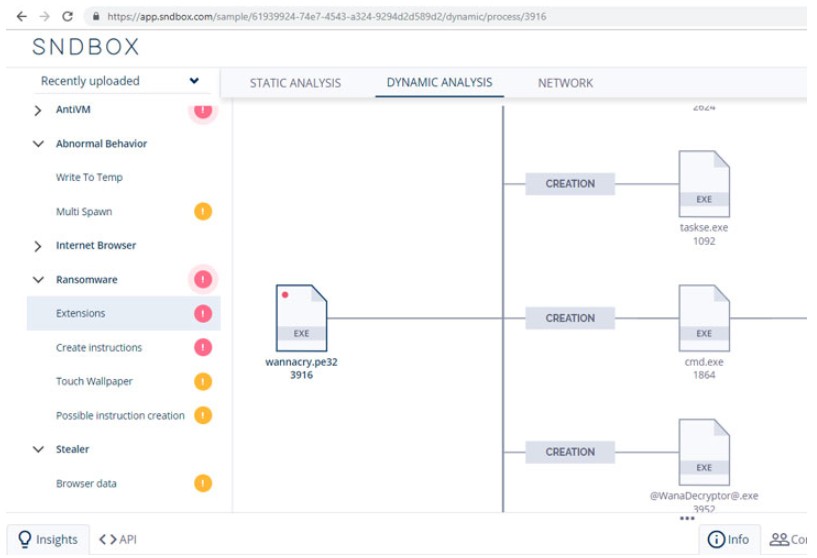Click process ID 3916 under wannacry.pe32

click(x=301, y=375)
